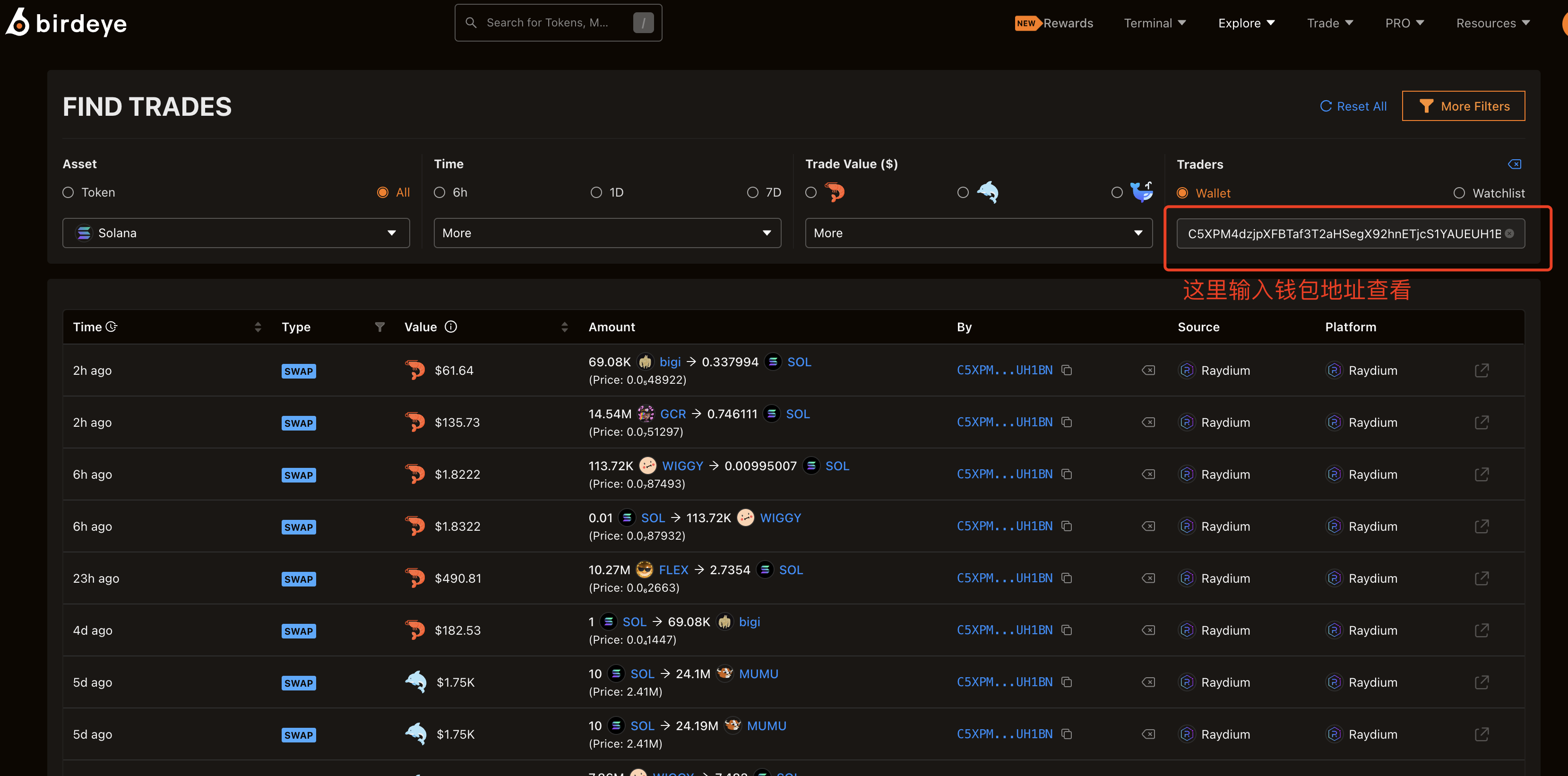The height and width of the screenshot is (776, 1568).
Task: Click the dolphin icon in first $1.75K row
Action: 416,681
